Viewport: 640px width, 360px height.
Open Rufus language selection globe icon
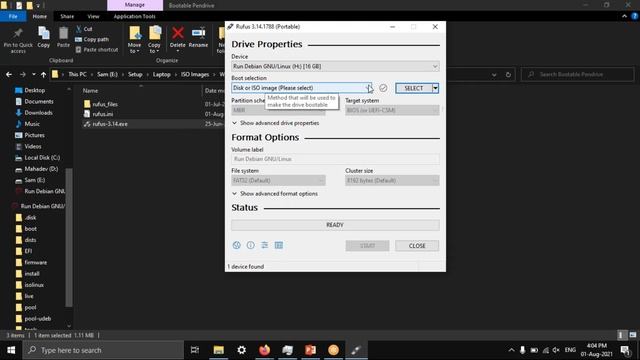tap(236, 245)
